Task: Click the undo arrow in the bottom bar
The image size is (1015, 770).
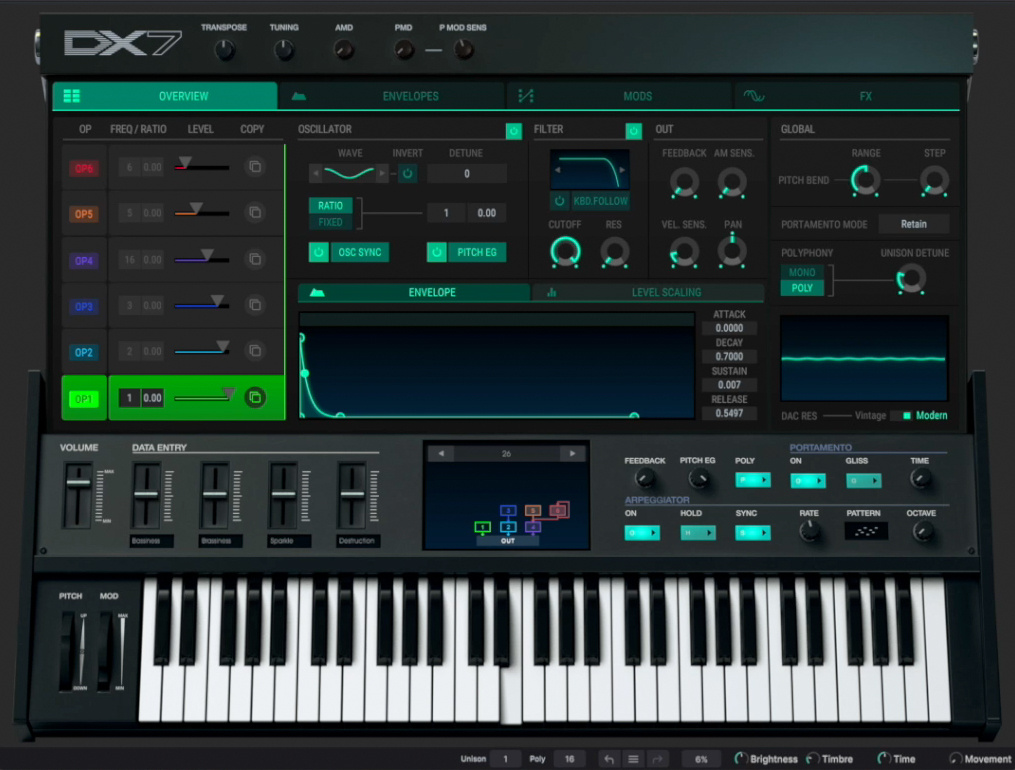Action: [609, 758]
